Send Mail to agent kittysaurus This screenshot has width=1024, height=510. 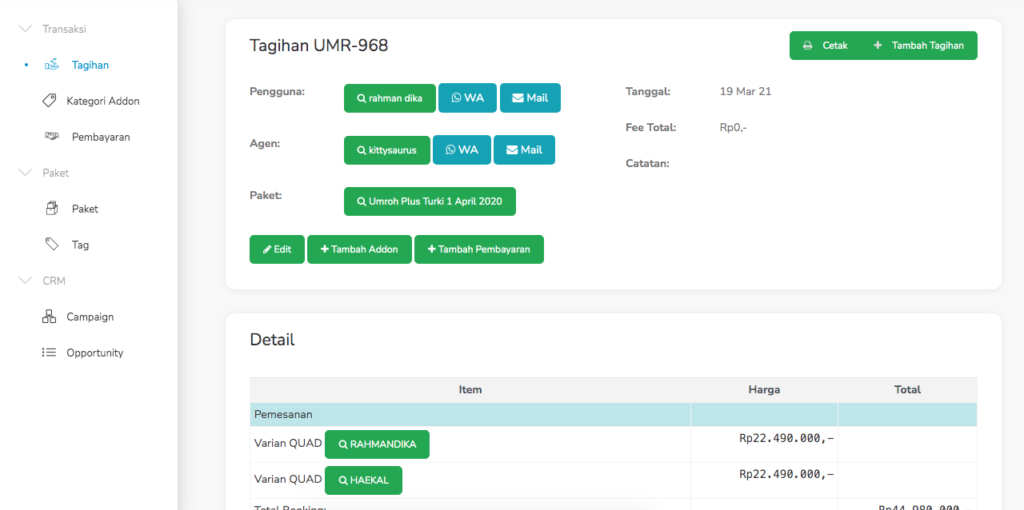(524, 150)
